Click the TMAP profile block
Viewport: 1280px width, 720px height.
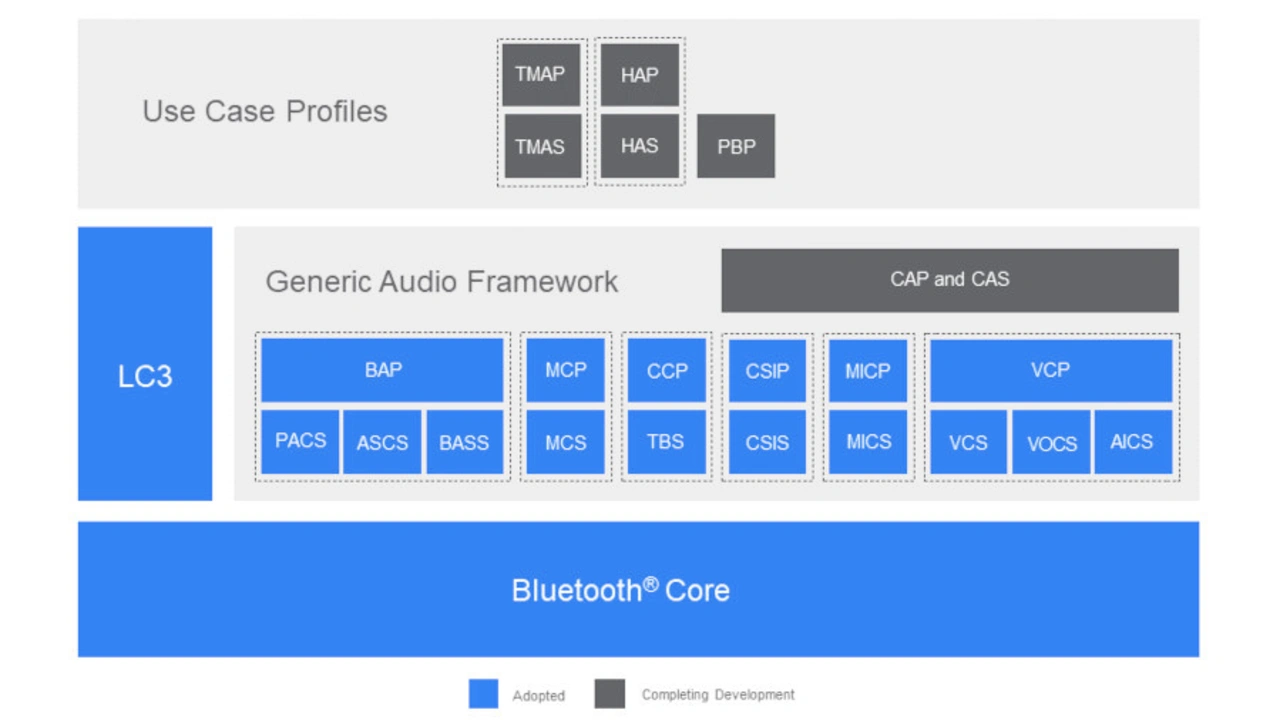[x=540, y=75]
